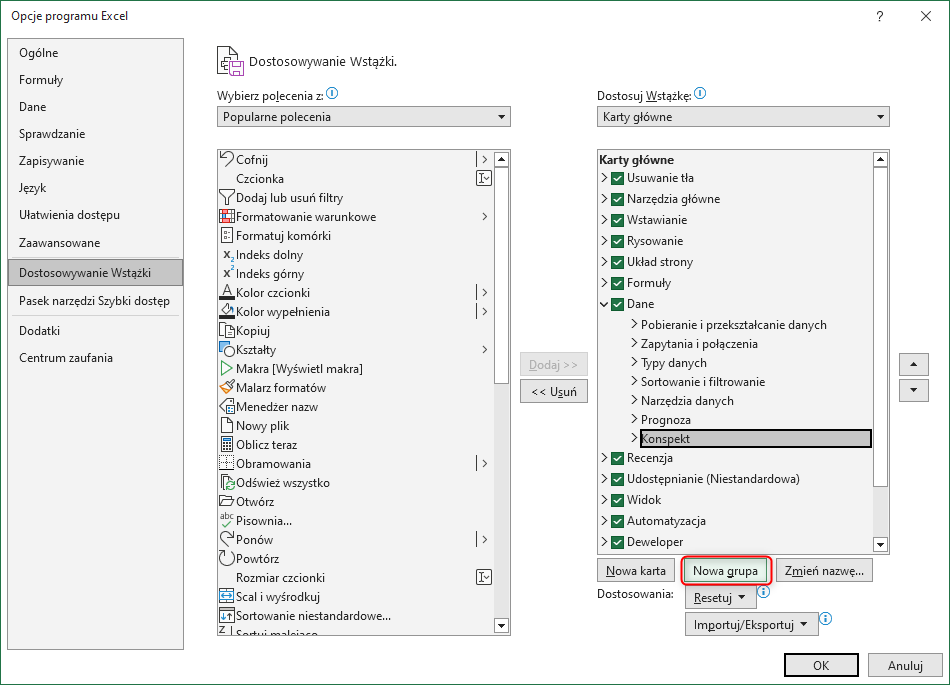Toggle the Deweloper tab checkbox

[x=617, y=542]
